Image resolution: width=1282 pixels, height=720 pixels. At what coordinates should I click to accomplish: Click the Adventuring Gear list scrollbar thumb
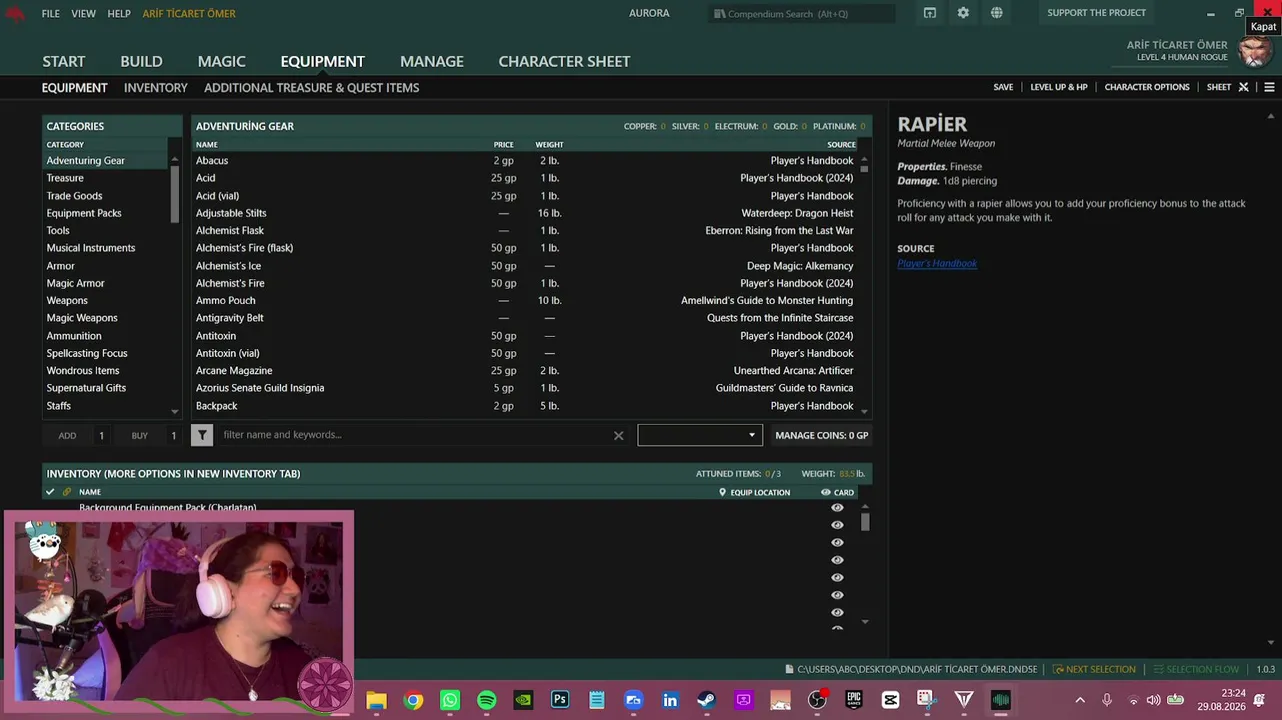[864, 169]
